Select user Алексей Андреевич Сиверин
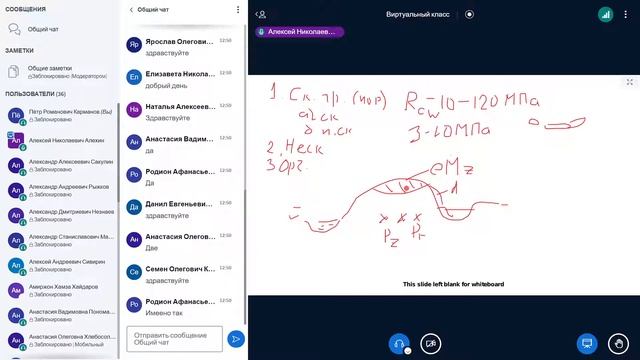The image size is (640, 360). pyautogui.click(x=61, y=265)
